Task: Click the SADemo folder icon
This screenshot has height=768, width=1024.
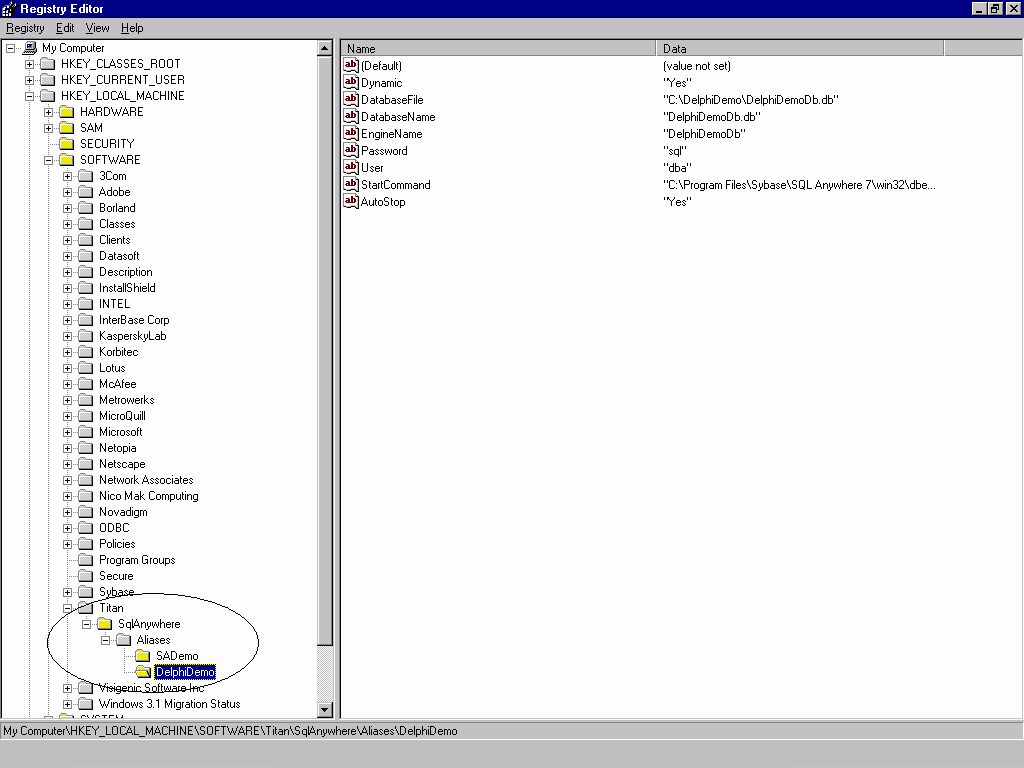Action: 143,656
